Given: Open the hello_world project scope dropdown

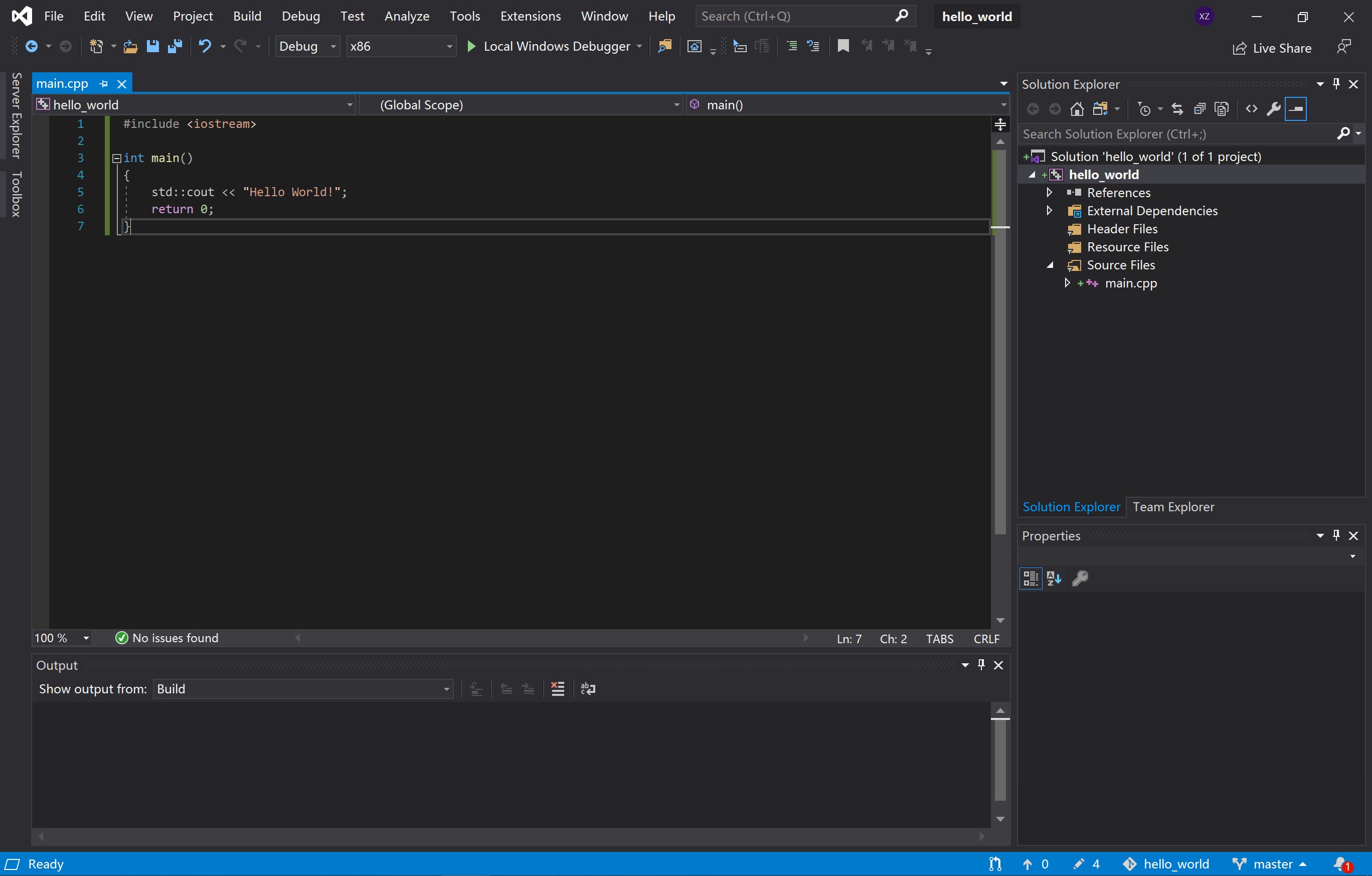Looking at the screenshot, I should pyautogui.click(x=195, y=105).
